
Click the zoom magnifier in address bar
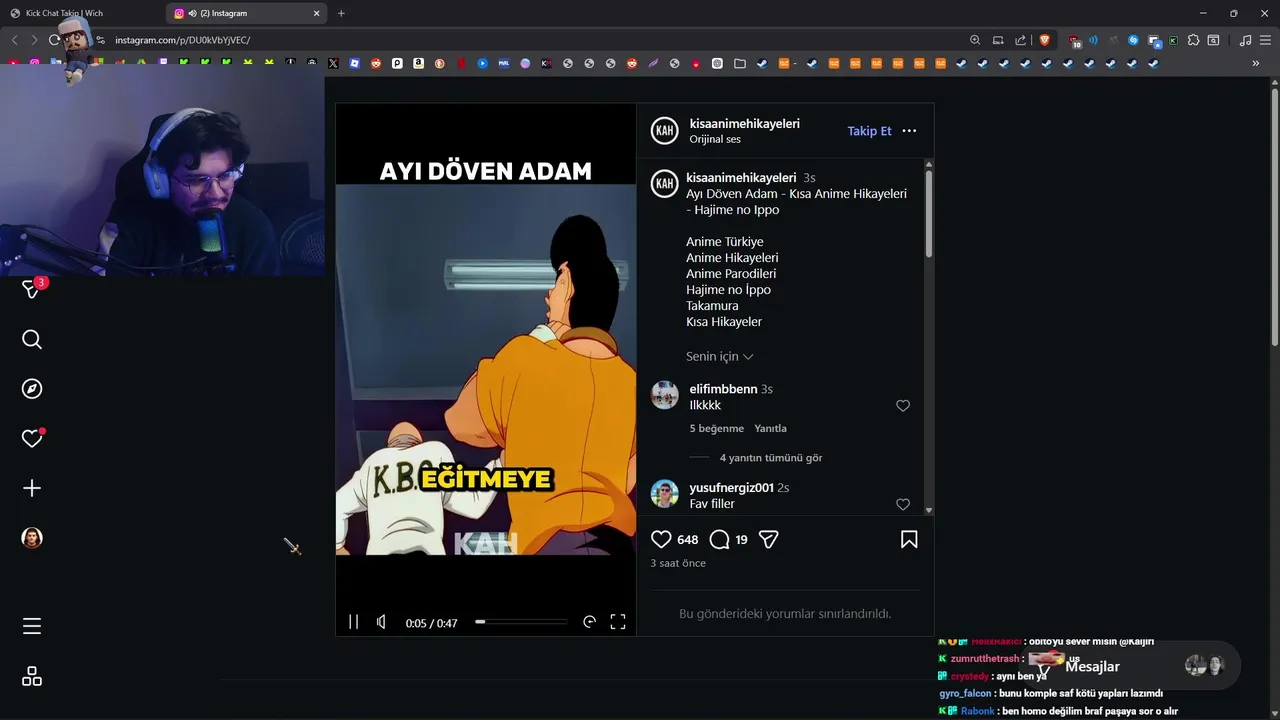[975, 40]
